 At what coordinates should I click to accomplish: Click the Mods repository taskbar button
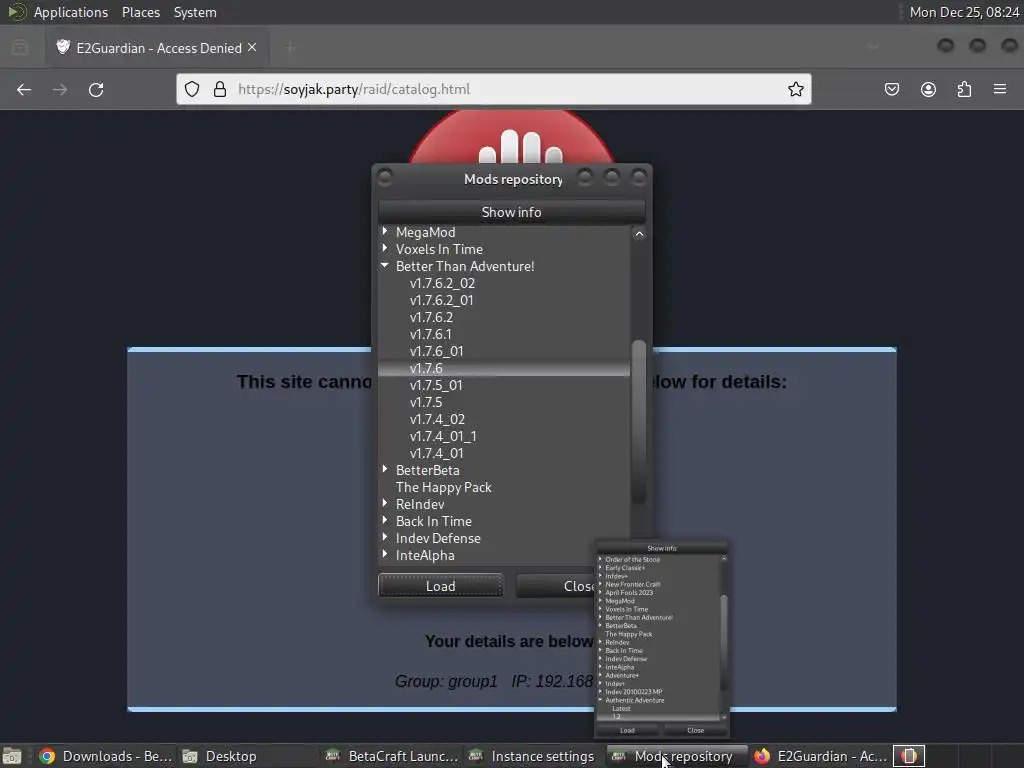click(x=677, y=756)
